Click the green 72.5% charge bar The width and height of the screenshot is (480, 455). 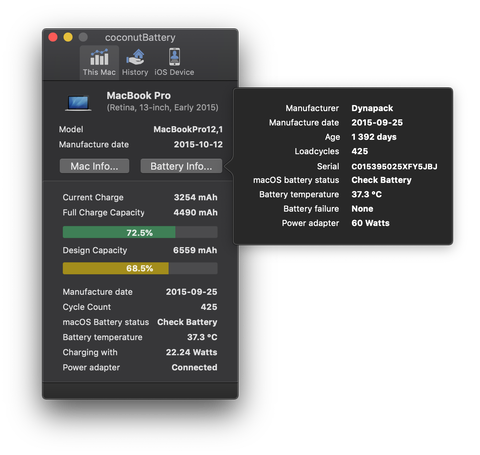tap(119, 232)
